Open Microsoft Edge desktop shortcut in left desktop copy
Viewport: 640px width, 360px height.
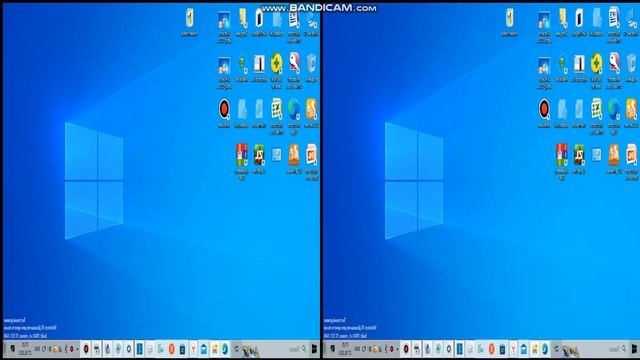(294, 109)
